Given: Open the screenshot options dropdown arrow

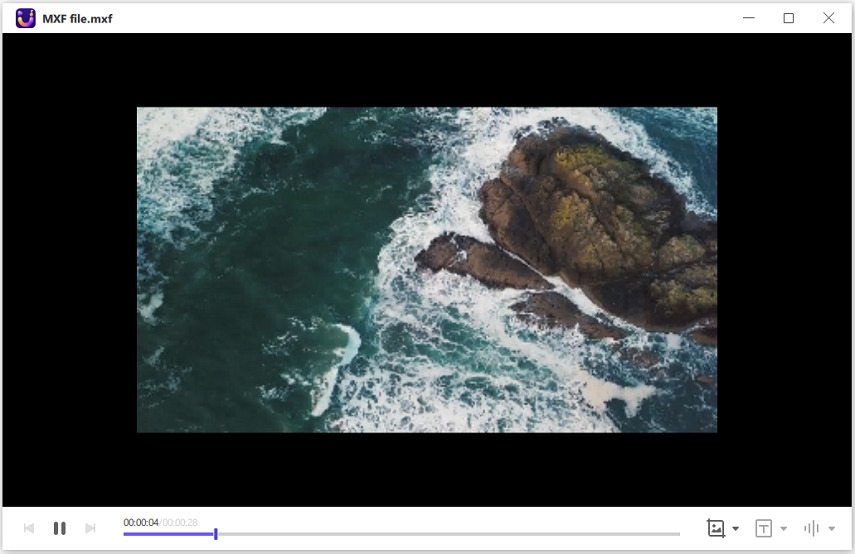Looking at the screenshot, I should tap(736, 528).
